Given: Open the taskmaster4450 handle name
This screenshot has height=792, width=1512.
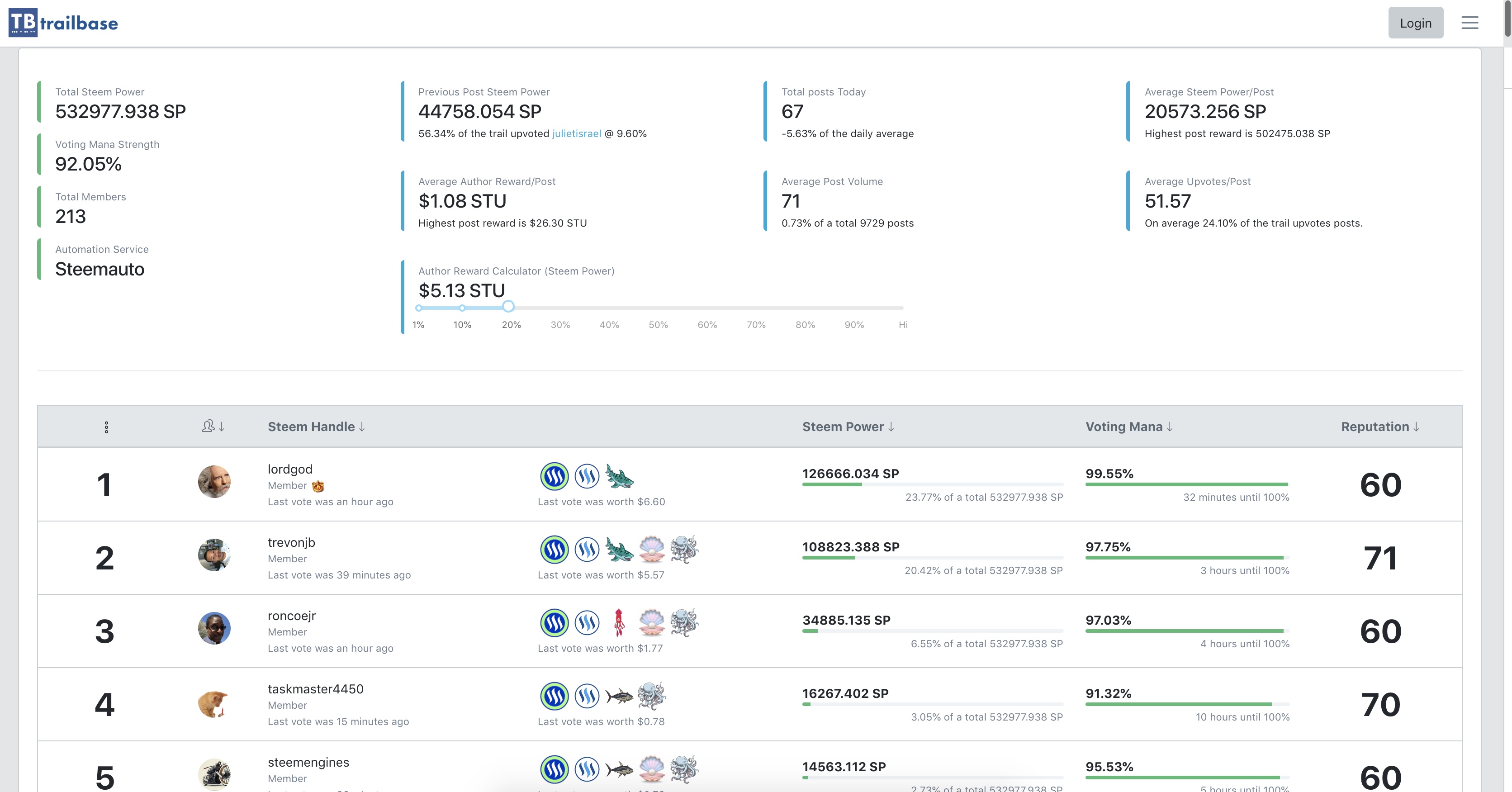Looking at the screenshot, I should 315,689.
